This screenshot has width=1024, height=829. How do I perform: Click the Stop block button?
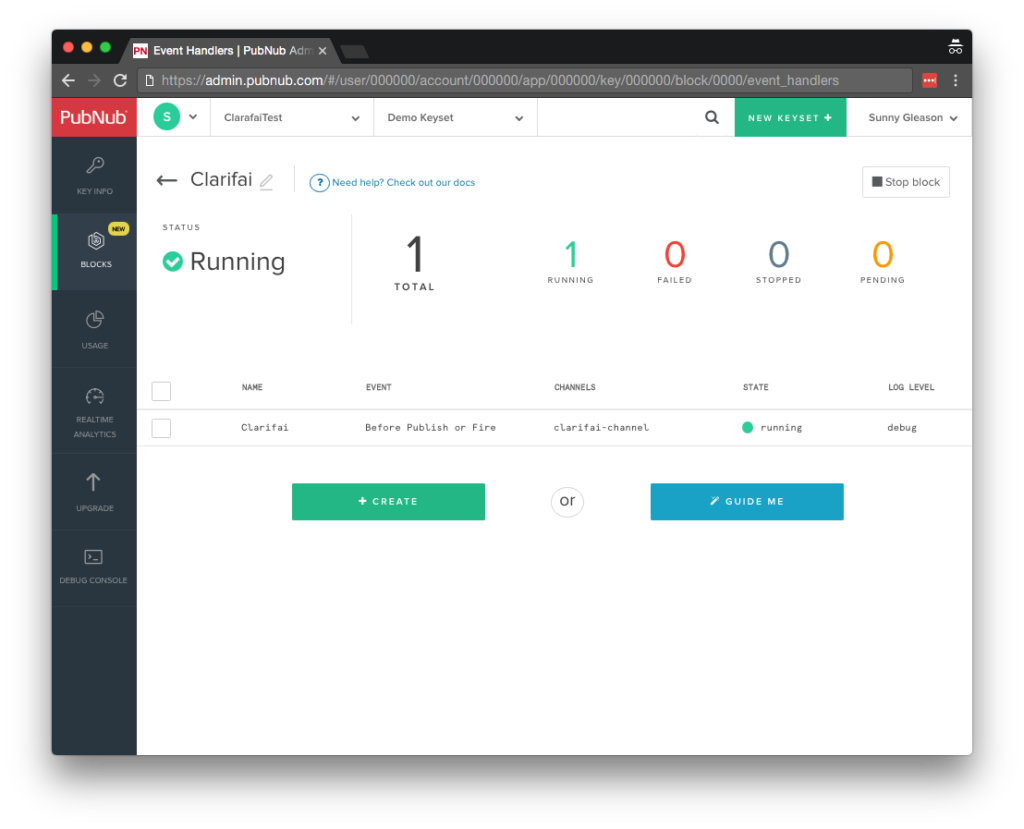coord(905,182)
